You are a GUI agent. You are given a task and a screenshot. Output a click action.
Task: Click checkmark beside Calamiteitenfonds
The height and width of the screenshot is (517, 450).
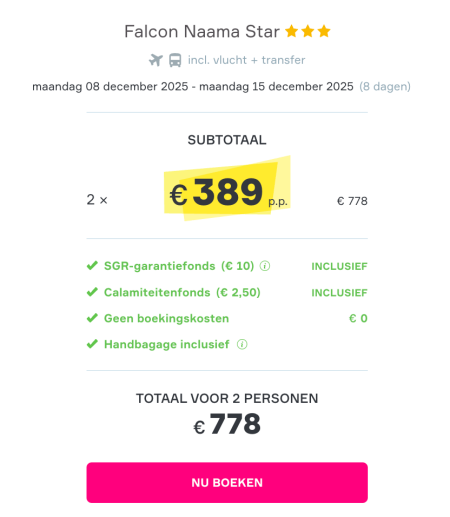(x=92, y=292)
